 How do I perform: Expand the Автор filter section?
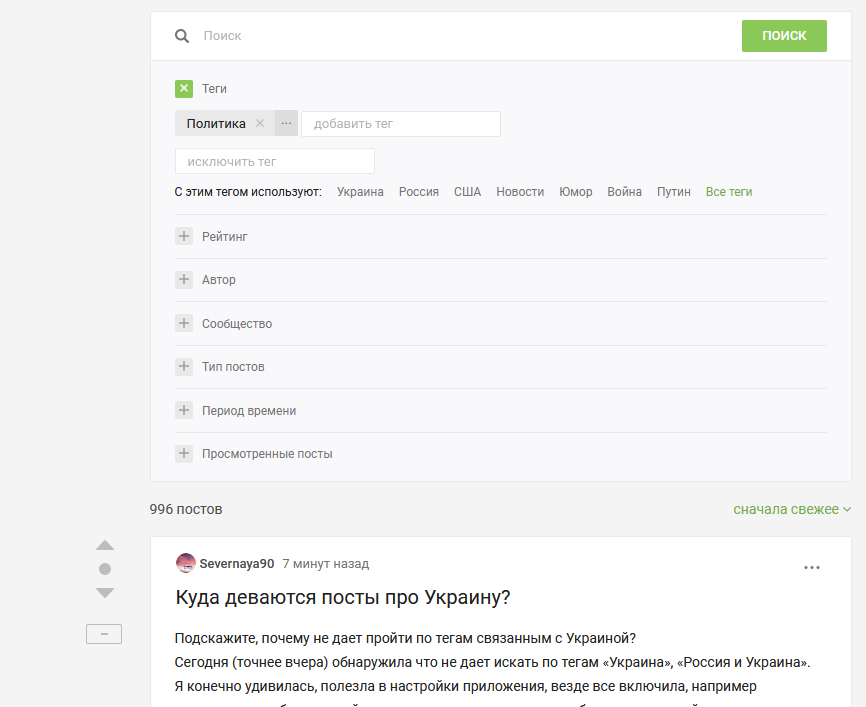(x=184, y=280)
